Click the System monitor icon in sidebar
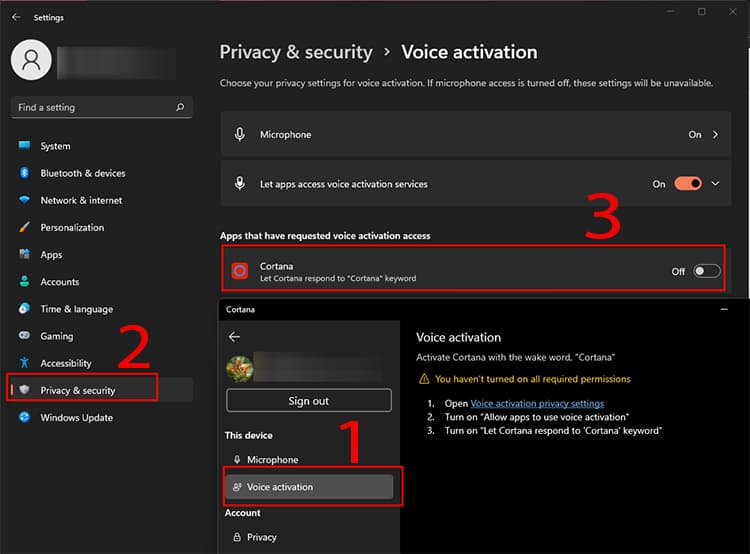The height and width of the screenshot is (554, 750). coord(24,145)
